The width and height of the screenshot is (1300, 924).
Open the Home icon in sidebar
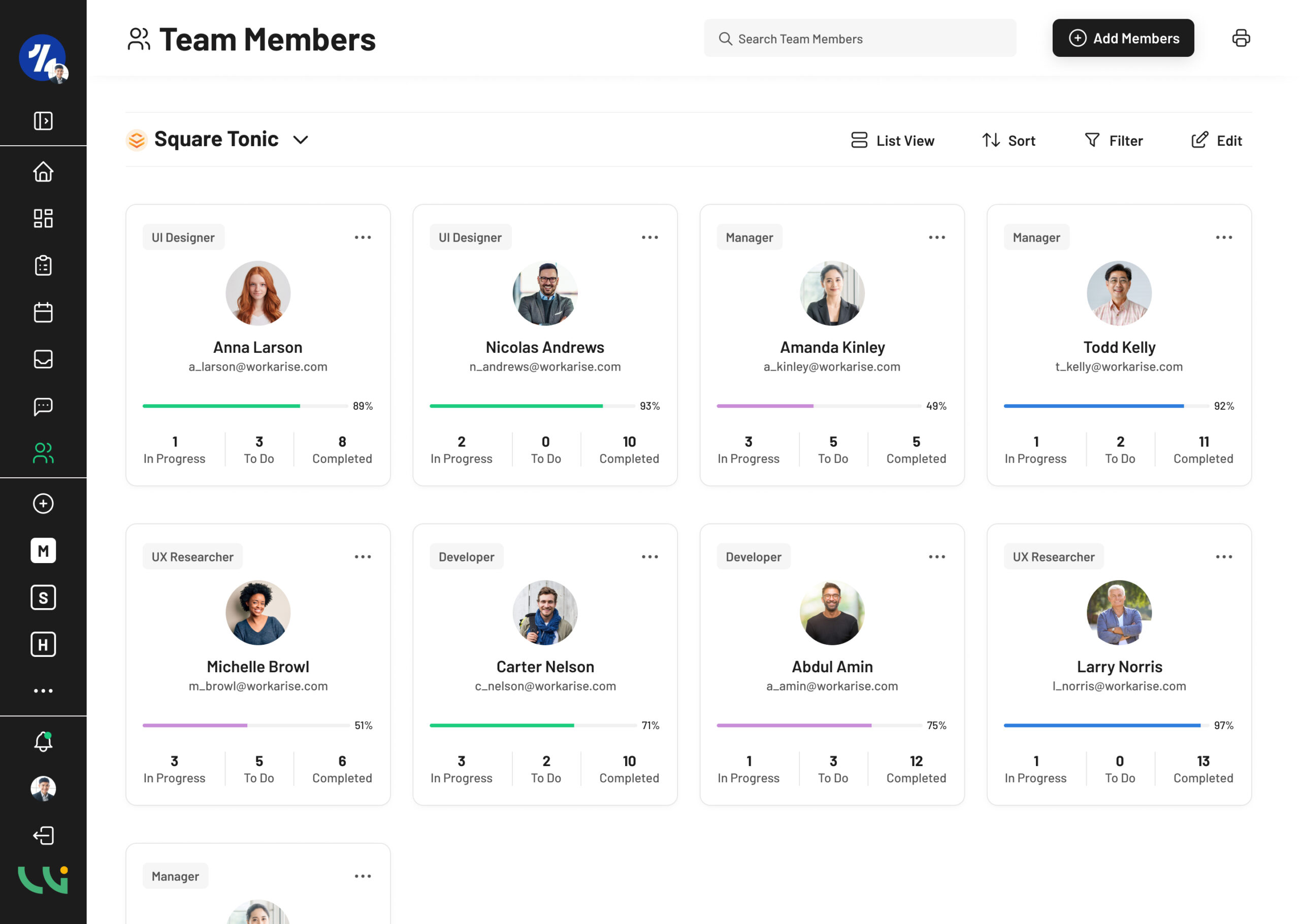43,172
